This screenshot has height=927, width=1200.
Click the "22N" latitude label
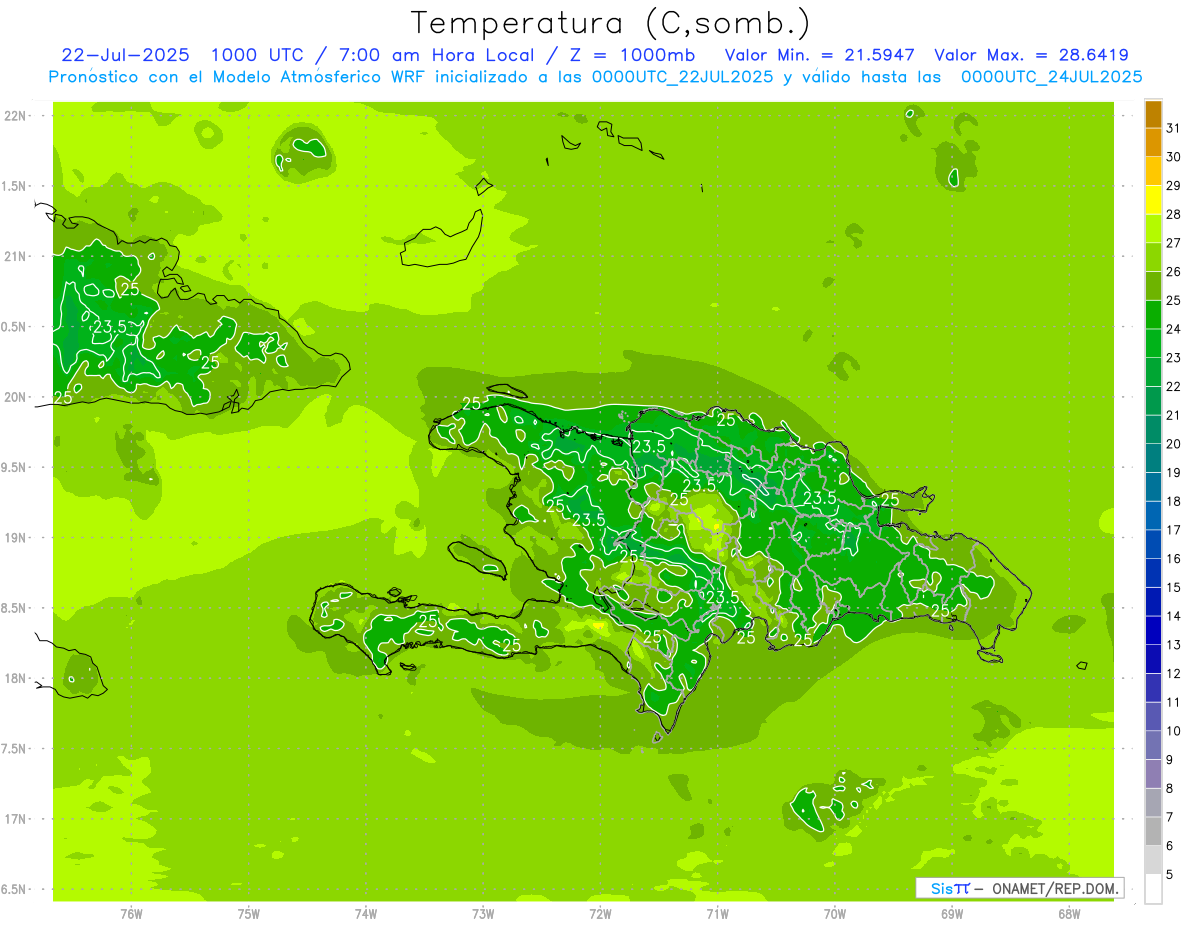tap(16, 116)
